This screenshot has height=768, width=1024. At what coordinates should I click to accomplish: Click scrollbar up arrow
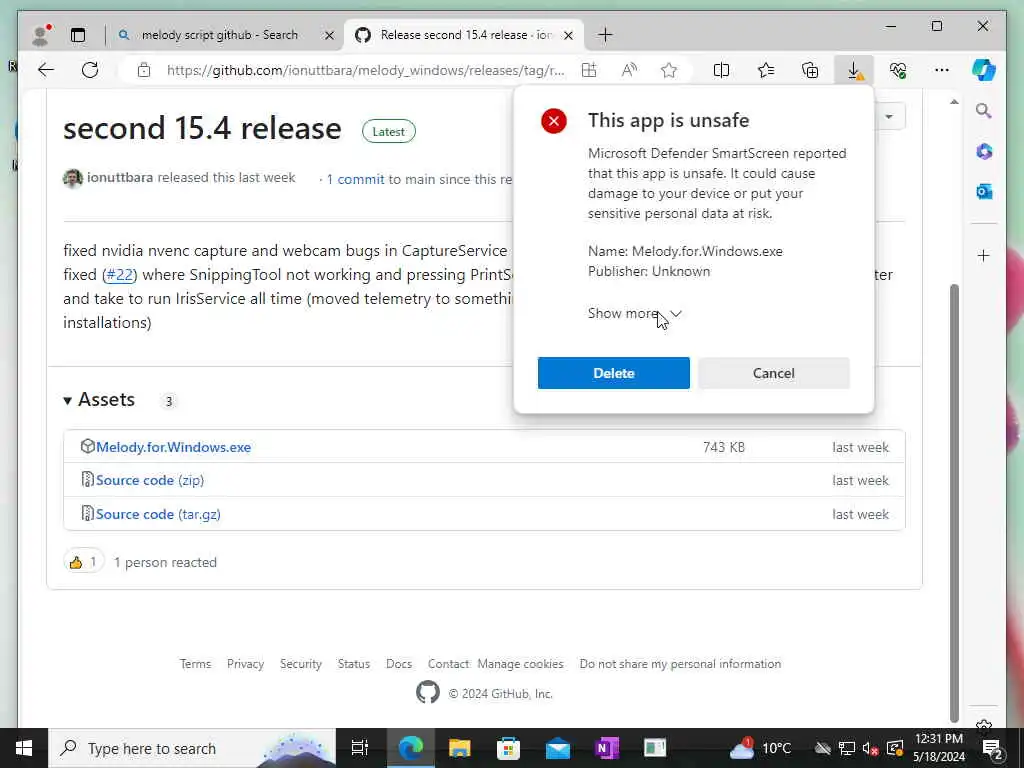click(x=954, y=102)
